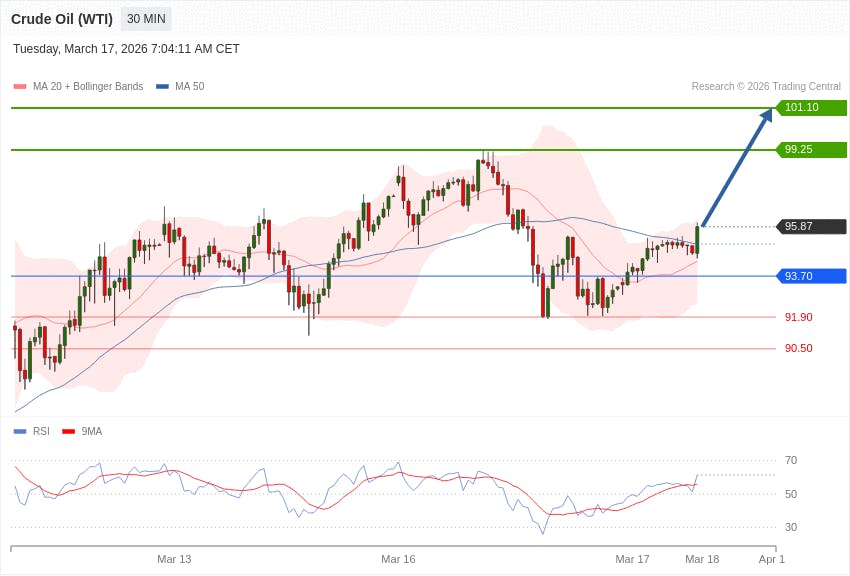Screen dimensions: 850x576
Task: Click the dark 95.87 current price tag
Action: point(811,227)
